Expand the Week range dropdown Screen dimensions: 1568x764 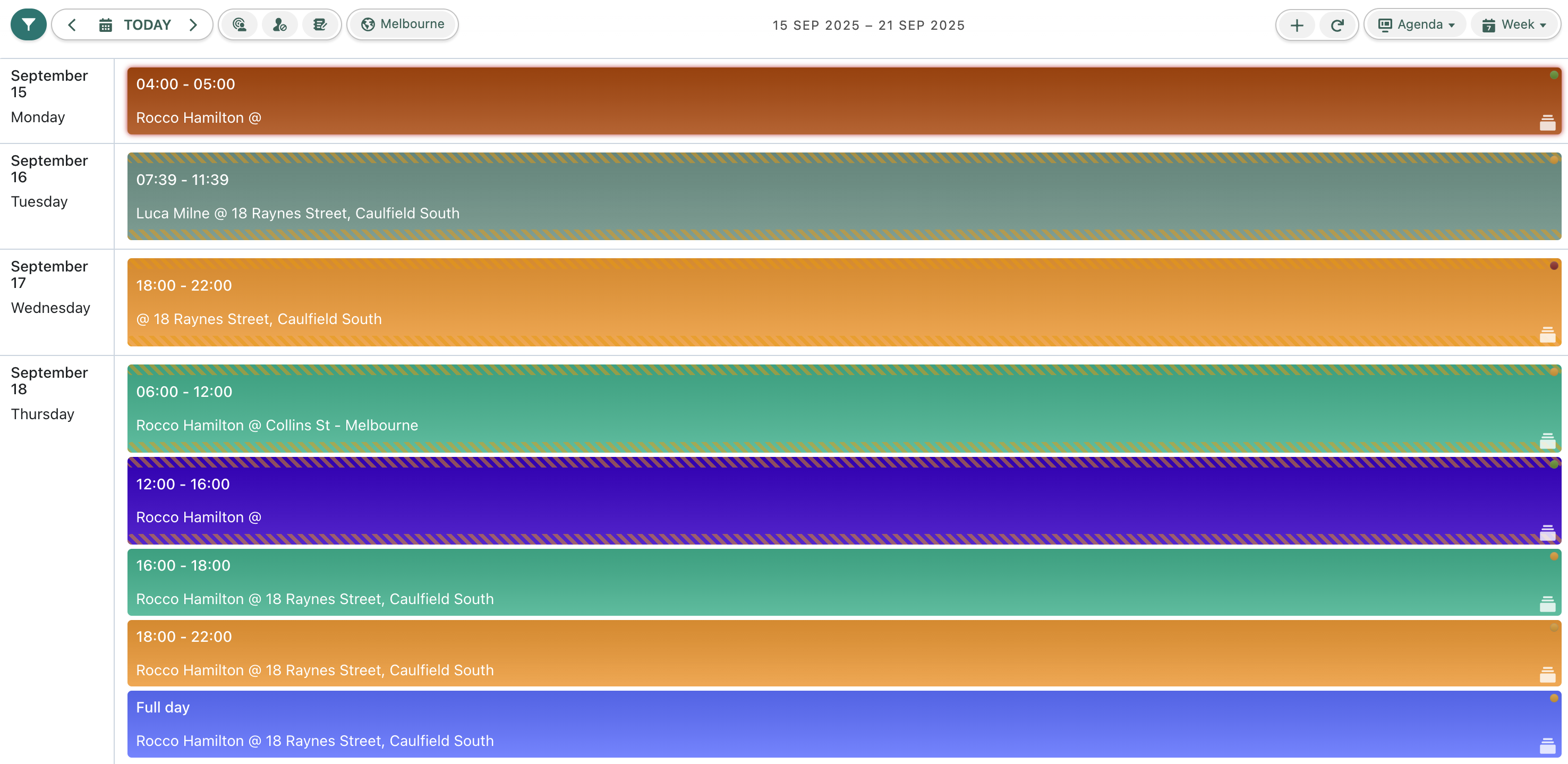click(x=1514, y=25)
